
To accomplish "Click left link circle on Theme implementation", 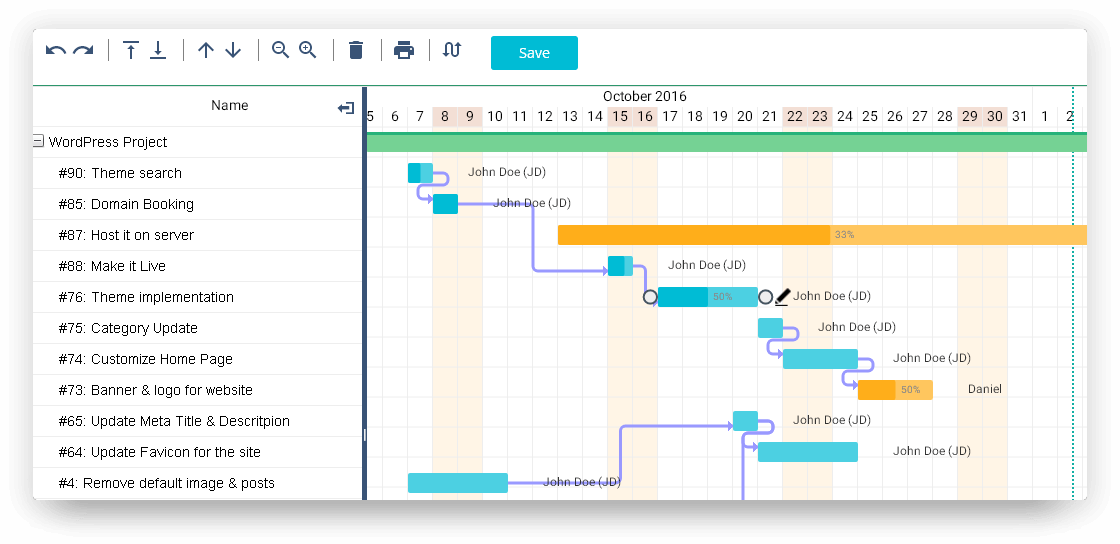I will coord(650,297).
